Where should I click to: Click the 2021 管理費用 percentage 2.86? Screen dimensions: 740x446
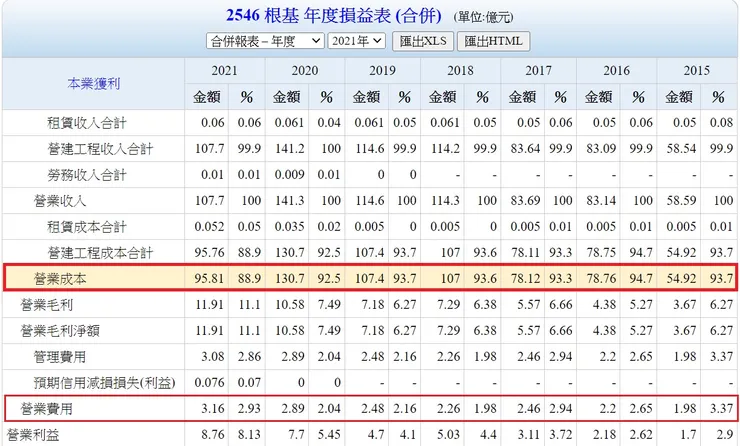point(249,356)
